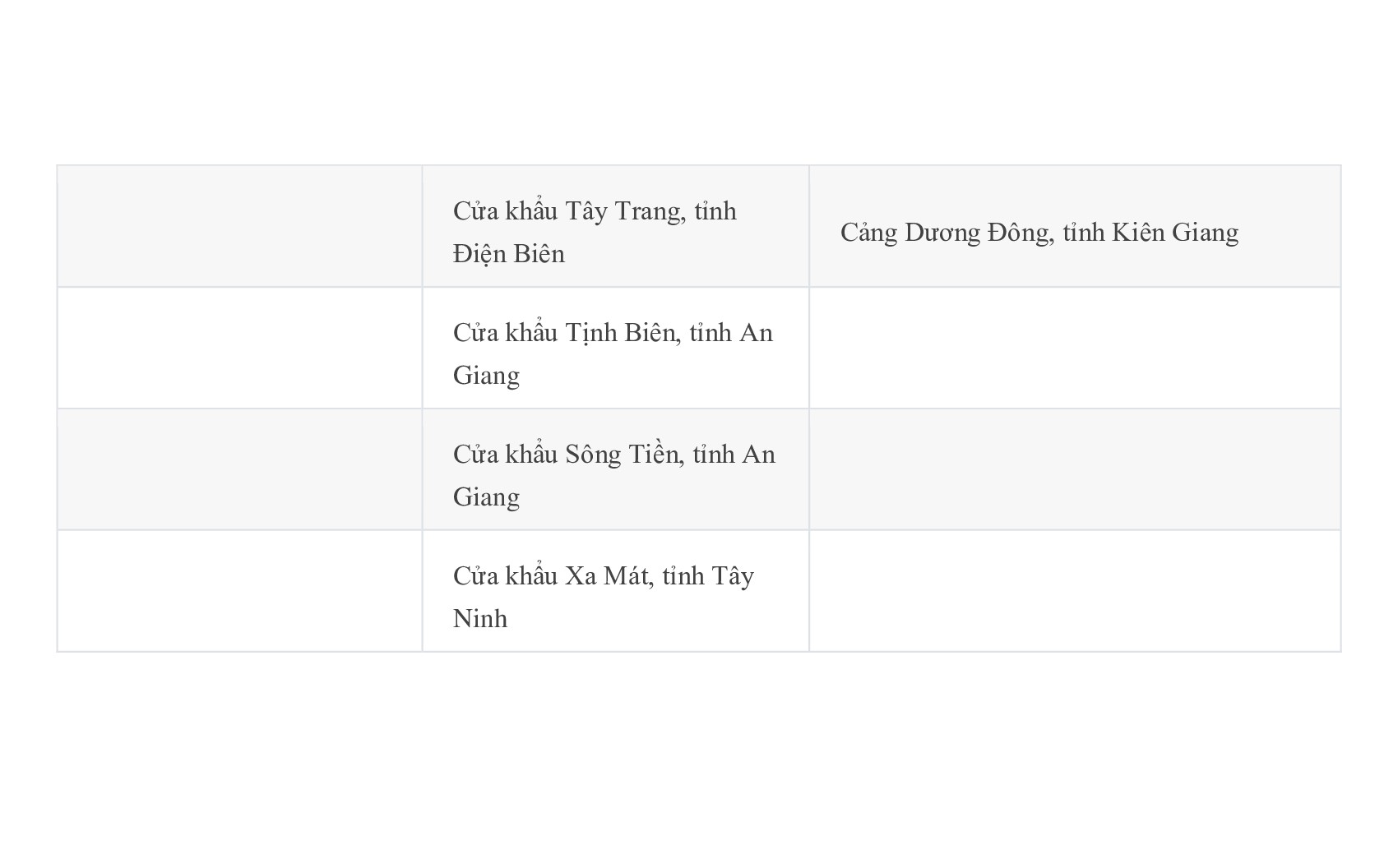Click empty cell left of Cửa khẩu Sông Tiền
Image resolution: width=1398 pixels, height=868 pixels.
239,470
